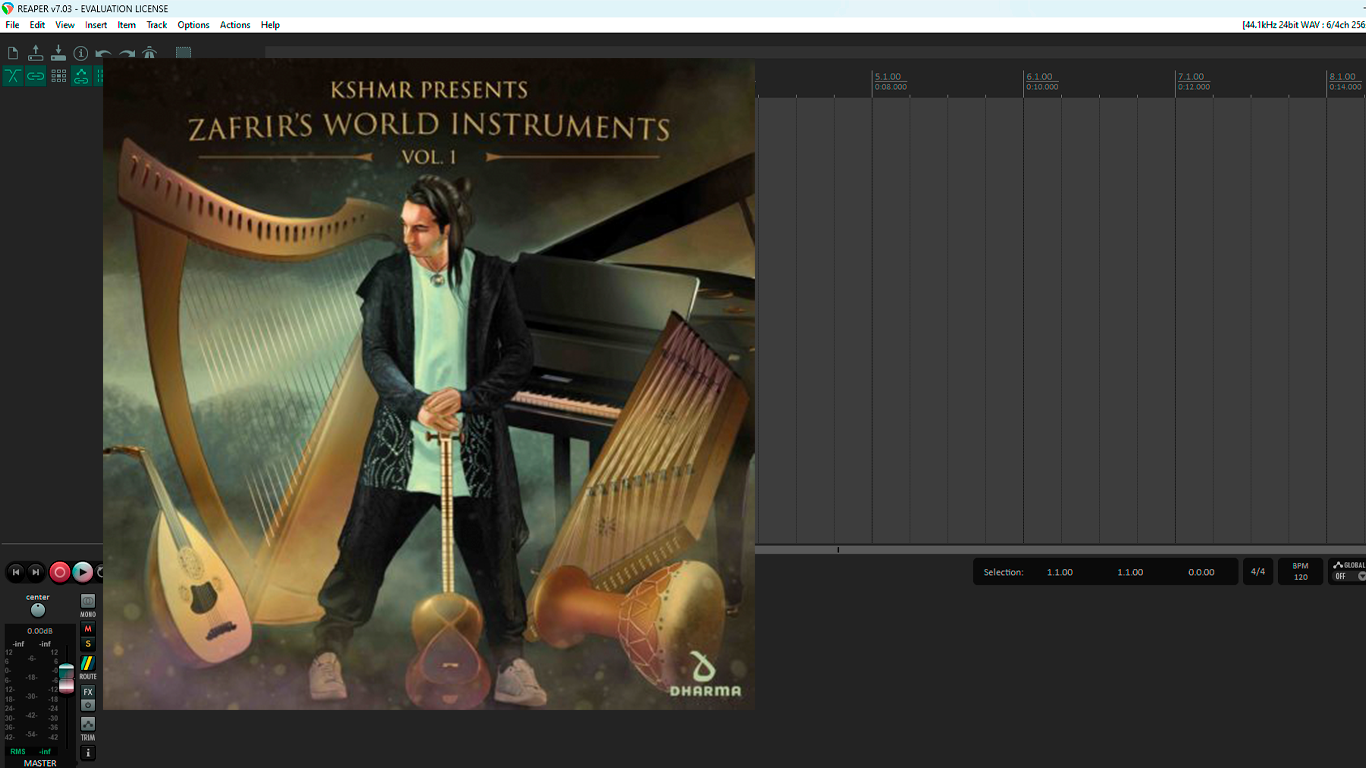Open the View menu
Screen dimensions: 1366x768
65,25
